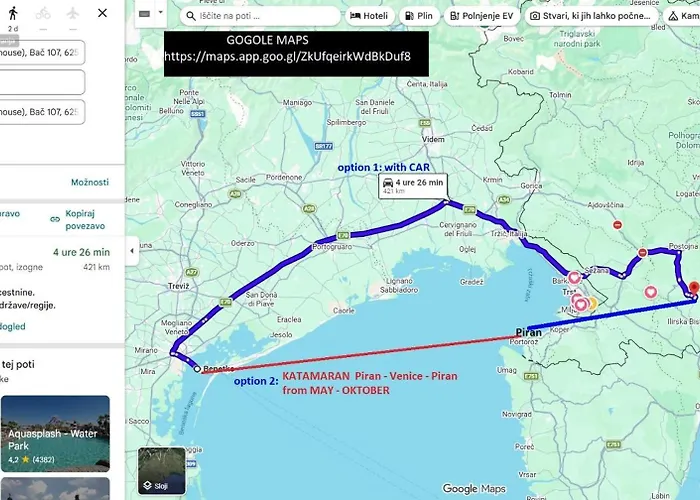Open the Možnosti route options
Image resolution: width=700 pixels, height=500 pixels.
(x=89, y=182)
